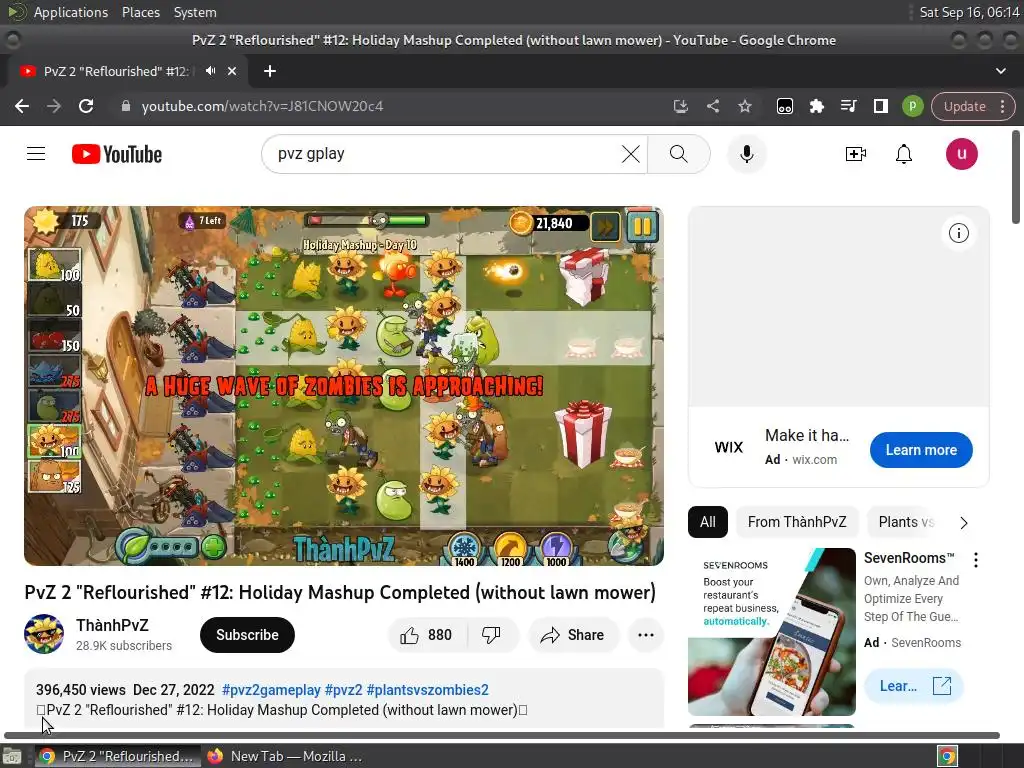1024x768 pixels.
Task: Select the All filter chip
Action: tap(707, 522)
